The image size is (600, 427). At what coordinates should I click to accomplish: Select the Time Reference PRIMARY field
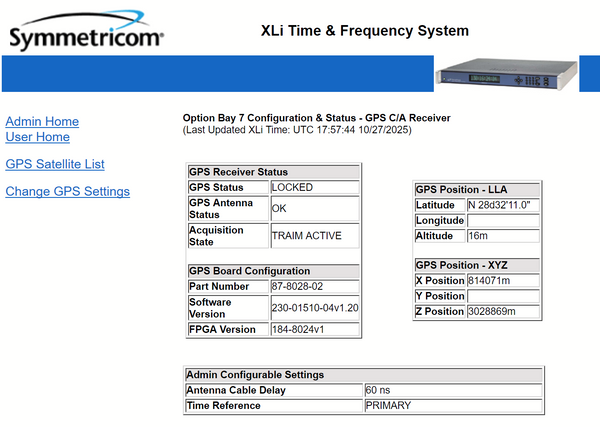click(x=453, y=405)
